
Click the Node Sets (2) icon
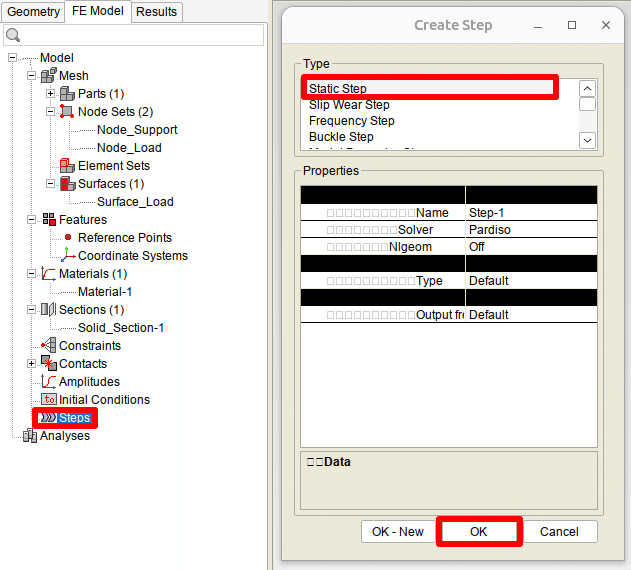point(67,112)
